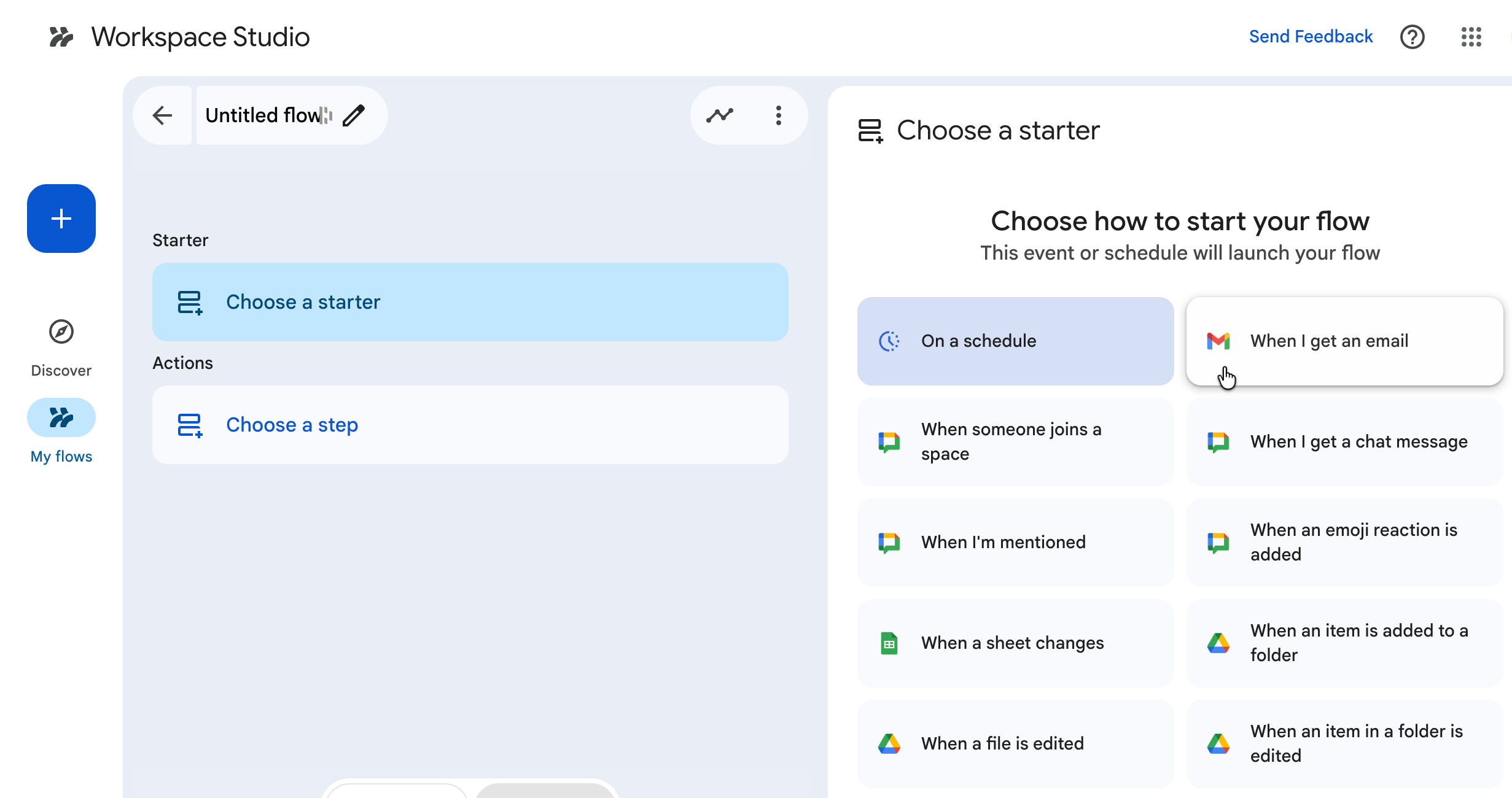Click the back arrow beside Untitled flow
1512x798 pixels.
[x=162, y=115]
